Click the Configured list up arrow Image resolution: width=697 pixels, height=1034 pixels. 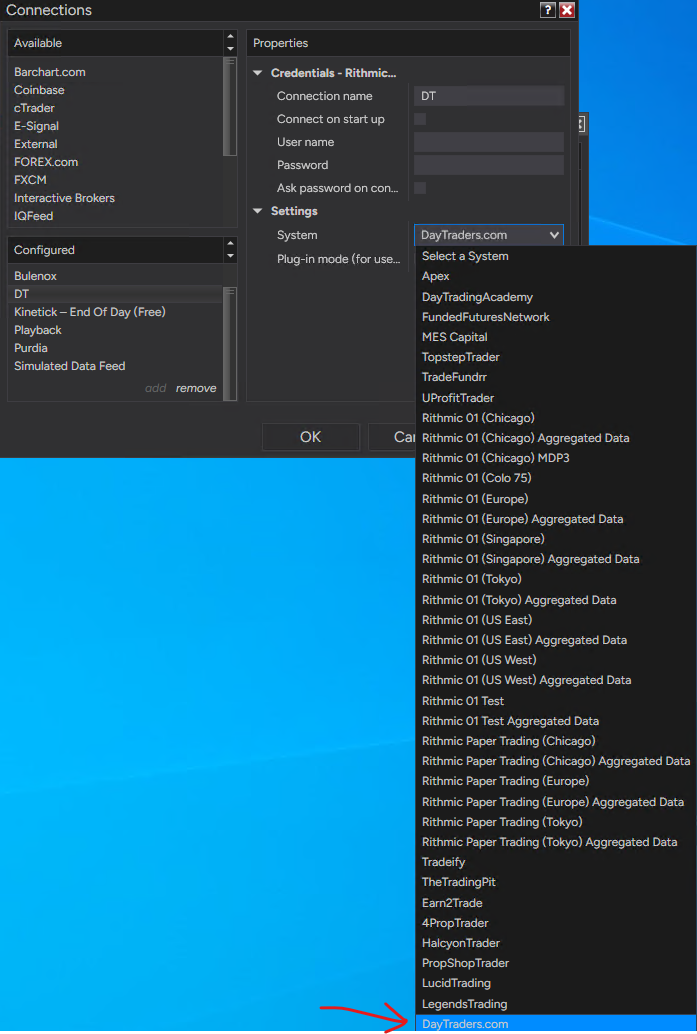(x=230, y=244)
